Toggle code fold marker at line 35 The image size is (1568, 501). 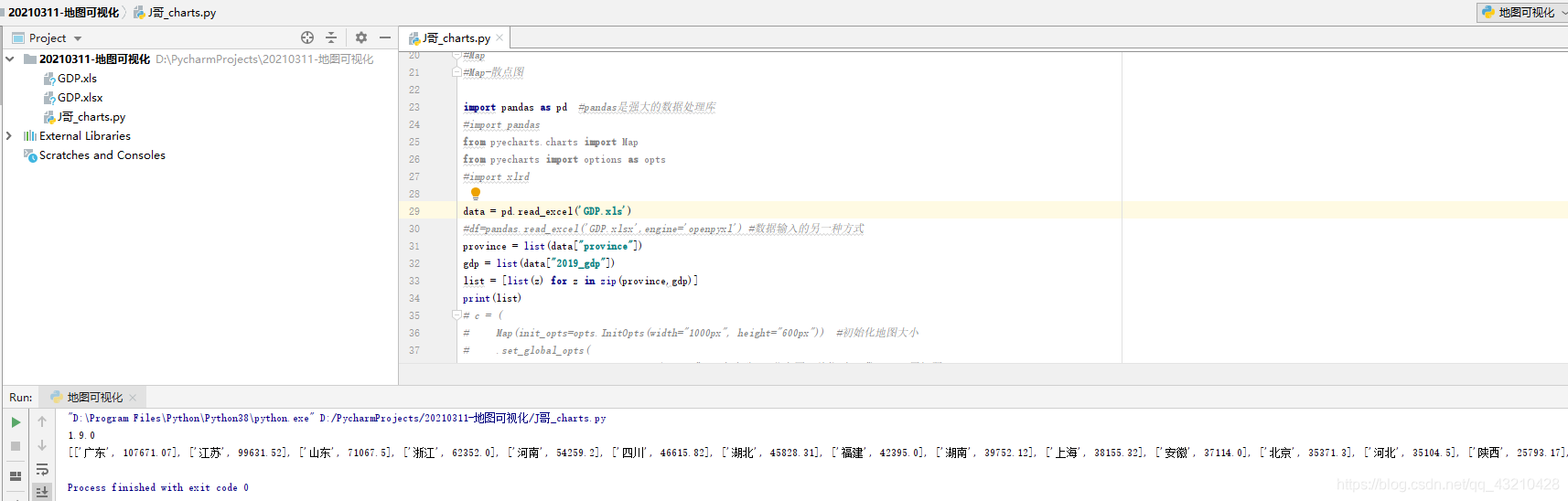pos(456,315)
